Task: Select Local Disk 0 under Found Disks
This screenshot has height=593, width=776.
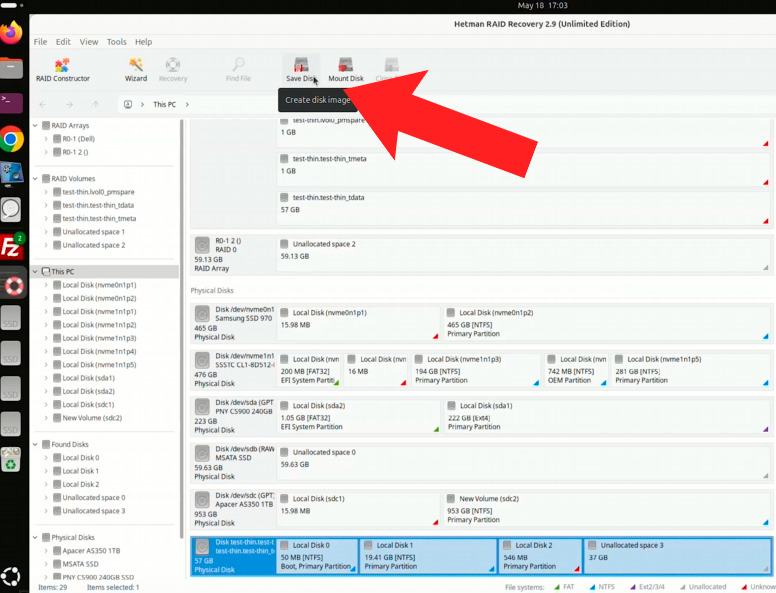Action: point(80,458)
